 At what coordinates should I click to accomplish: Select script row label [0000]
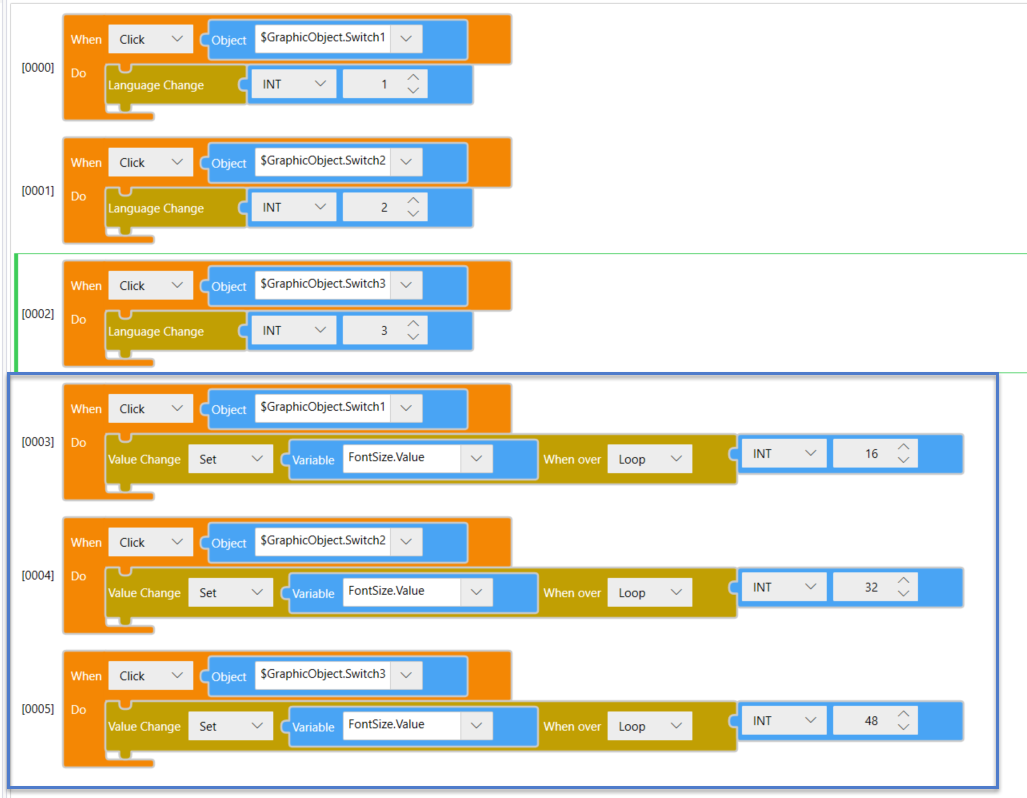click(38, 67)
